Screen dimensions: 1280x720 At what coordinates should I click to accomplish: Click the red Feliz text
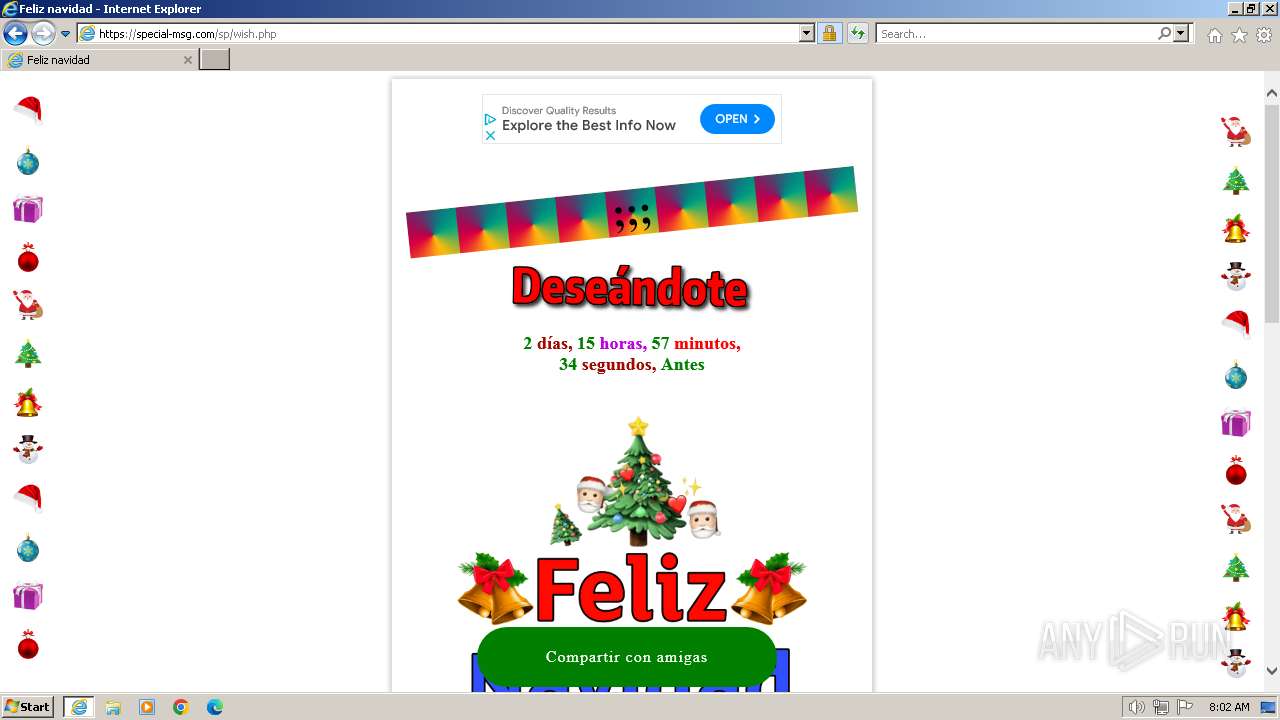pos(630,588)
